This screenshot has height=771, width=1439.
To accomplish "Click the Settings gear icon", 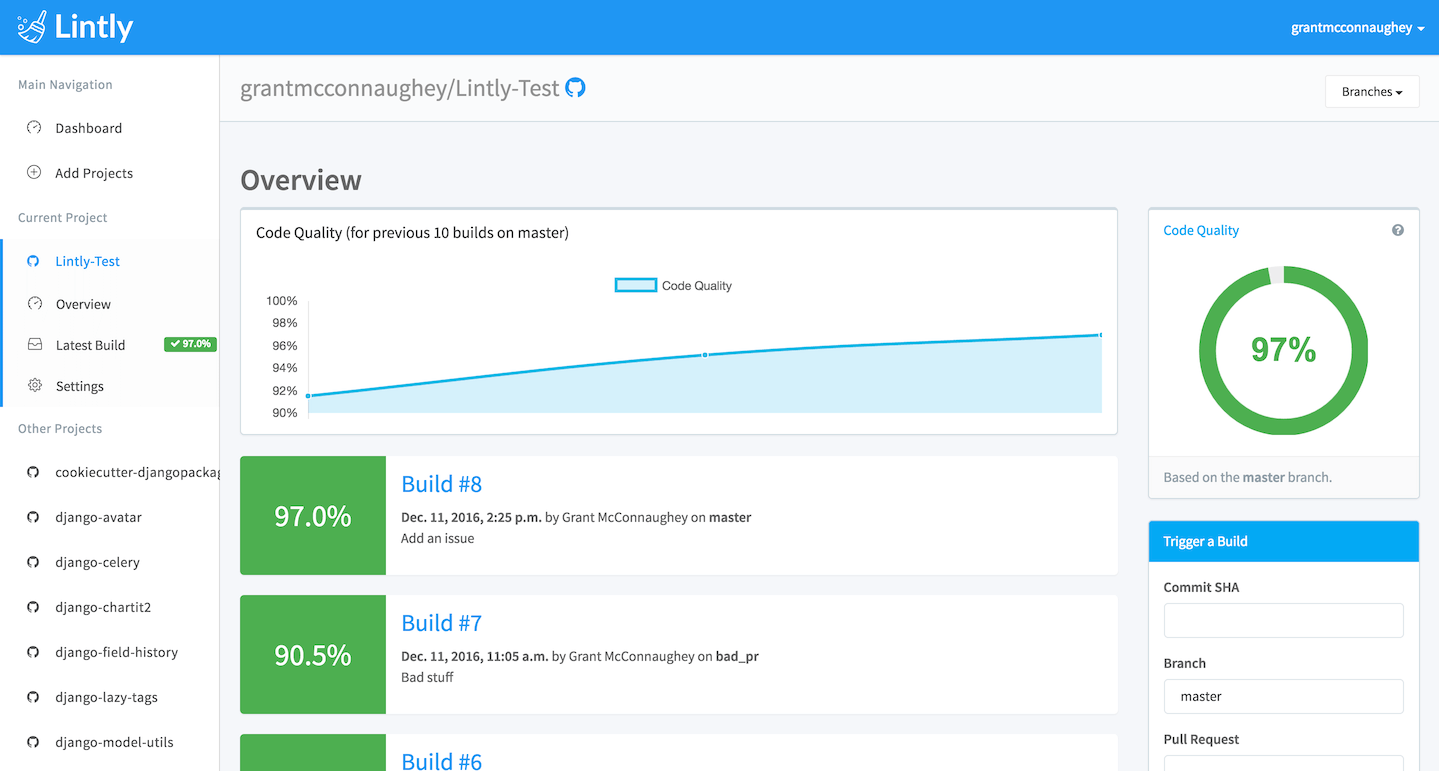I will [35, 386].
